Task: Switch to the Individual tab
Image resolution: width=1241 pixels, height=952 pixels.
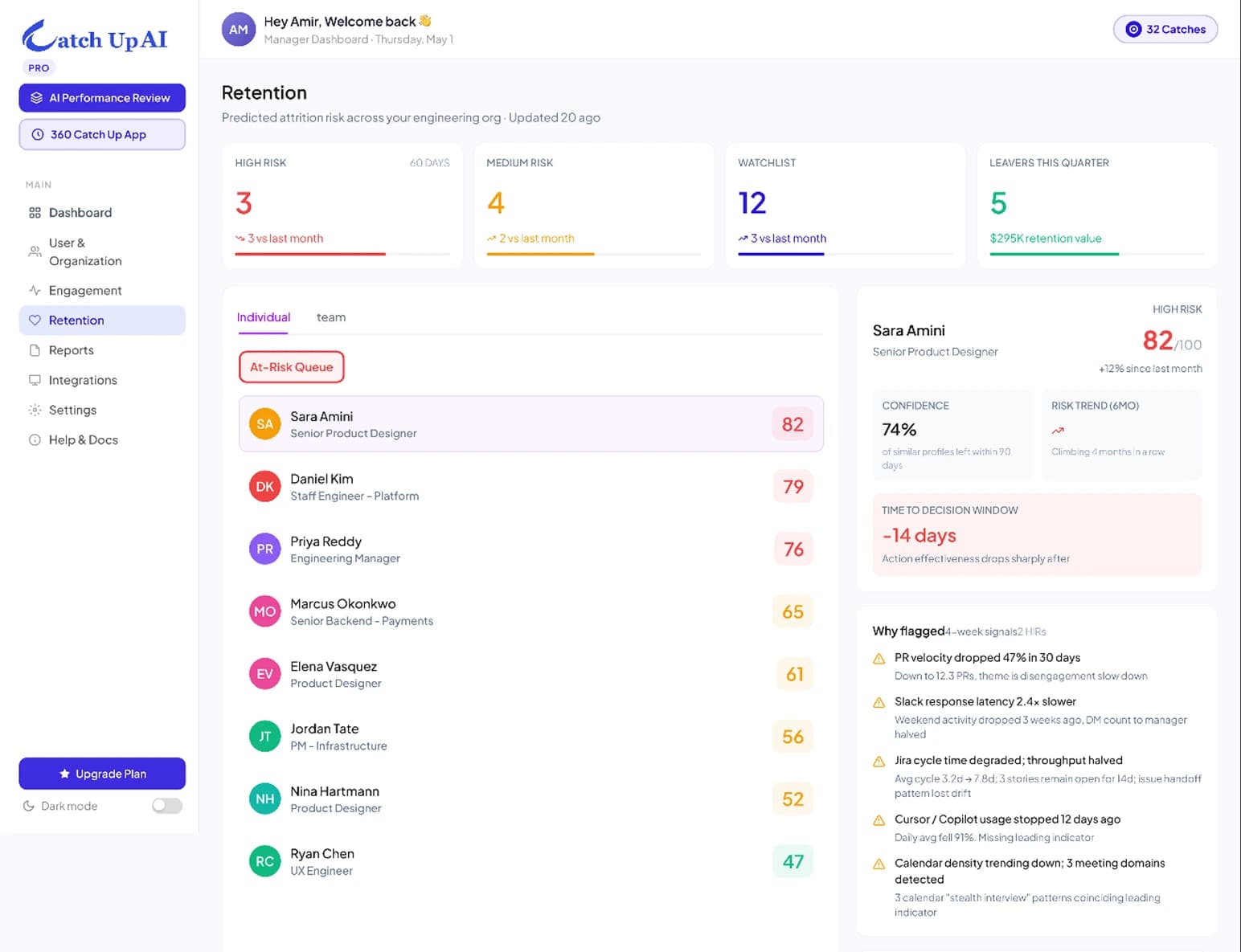Action: [x=264, y=317]
